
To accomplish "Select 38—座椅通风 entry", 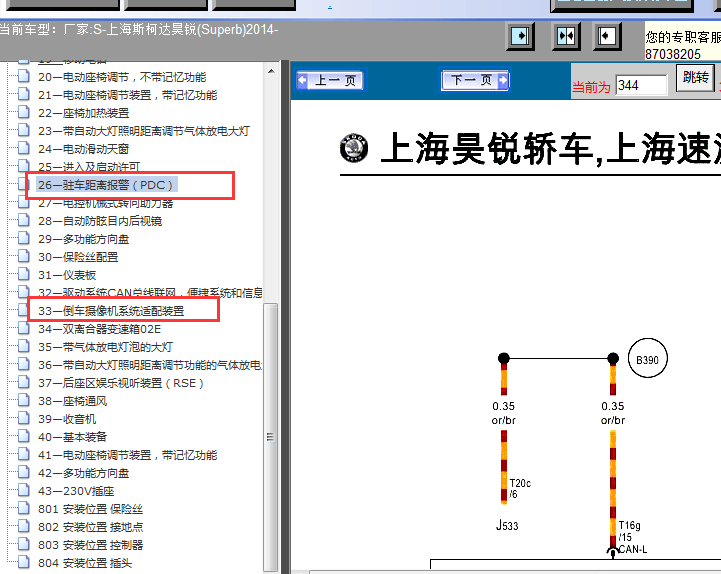I will 72,401.
